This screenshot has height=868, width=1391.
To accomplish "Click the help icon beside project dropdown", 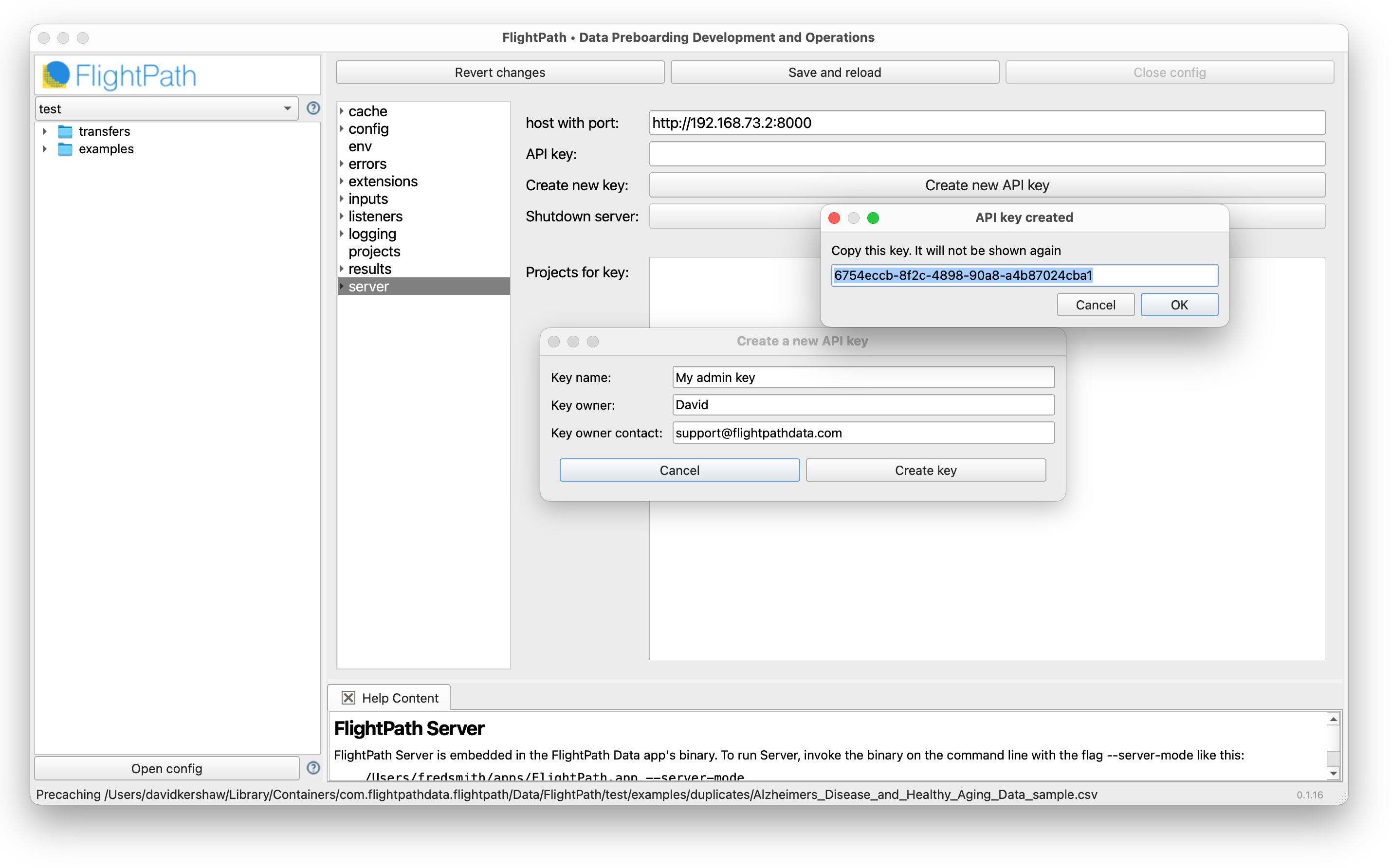I will pyautogui.click(x=313, y=108).
